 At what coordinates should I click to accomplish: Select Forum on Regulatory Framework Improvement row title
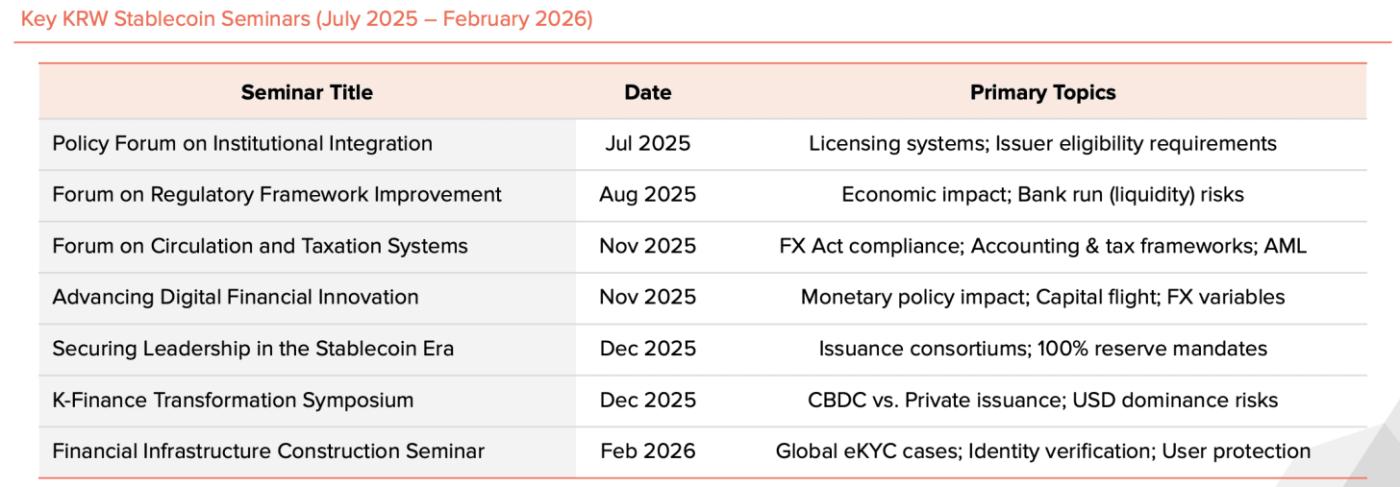[x=277, y=195]
